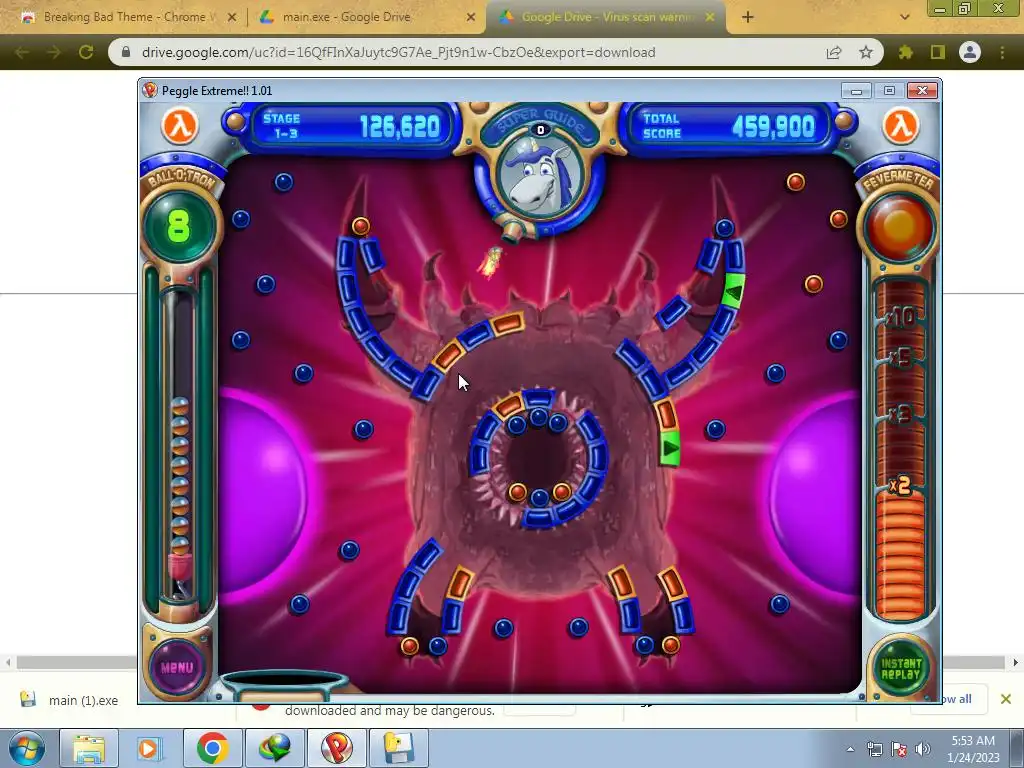Show hidden system tray icons
Screen dimensions: 1024x768
click(x=850, y=749)
